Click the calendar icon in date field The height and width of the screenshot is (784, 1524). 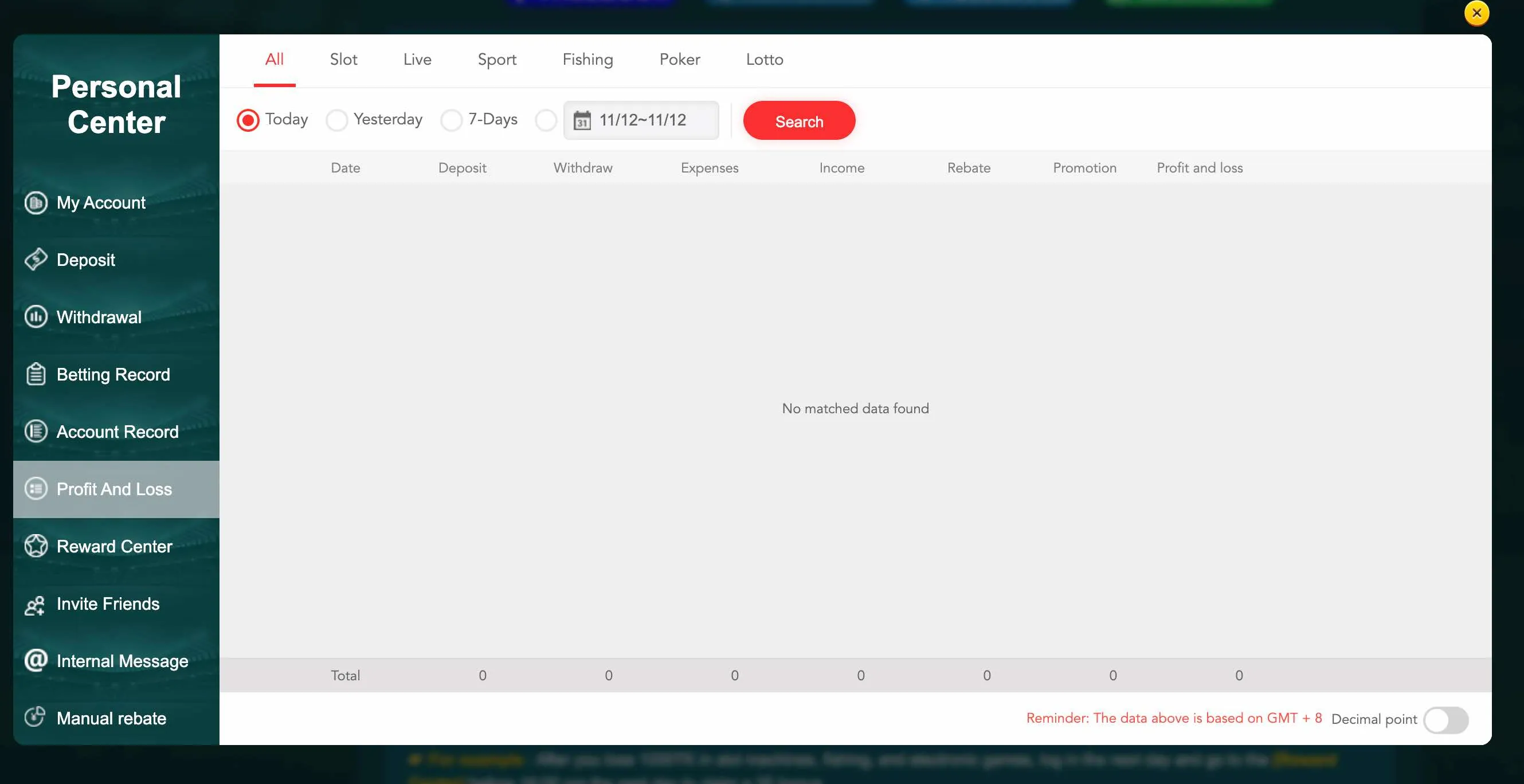click(582, 120)
